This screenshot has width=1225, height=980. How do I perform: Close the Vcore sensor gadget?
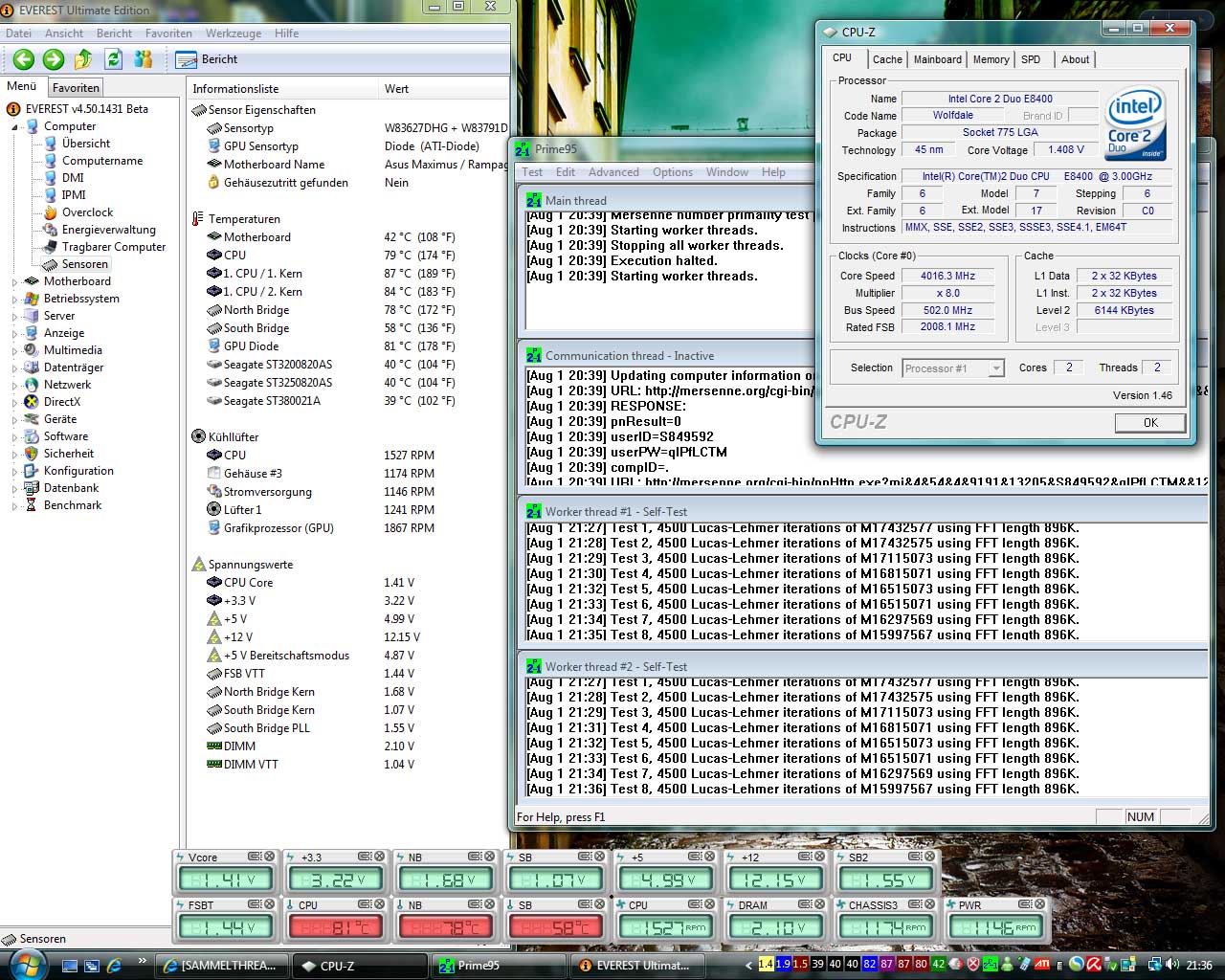pyautogui.click(x=270, y=857)
